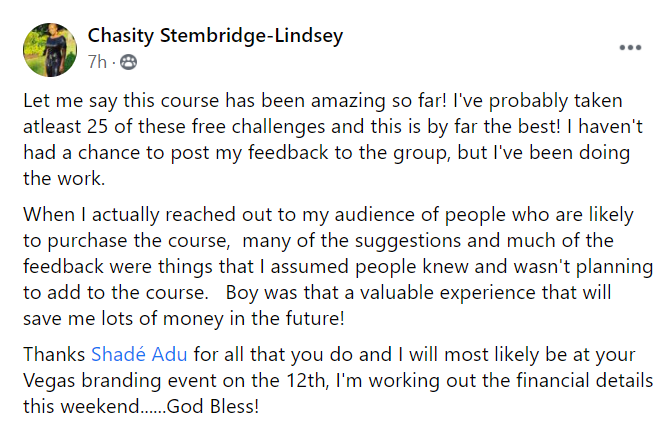Image resolution: width=666 pixels, height=427 pixels.
Task: Click the 7h post timestamp
Action: (97, 62)
